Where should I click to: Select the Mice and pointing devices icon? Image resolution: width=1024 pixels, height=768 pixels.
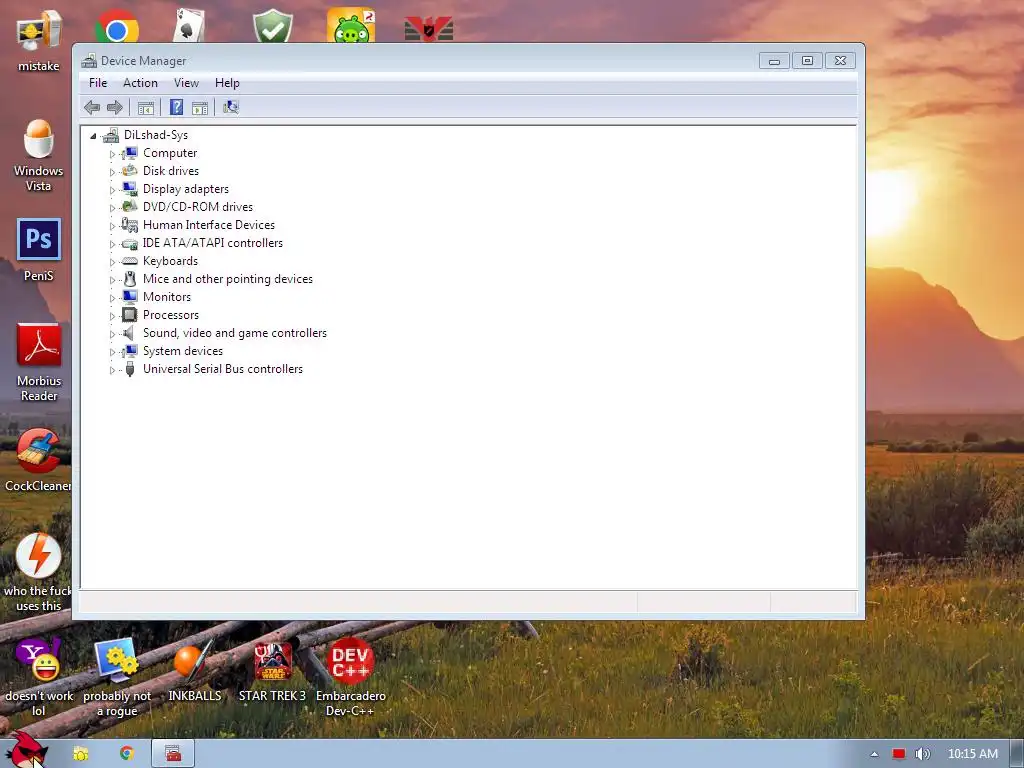click(x=129, y=279)
